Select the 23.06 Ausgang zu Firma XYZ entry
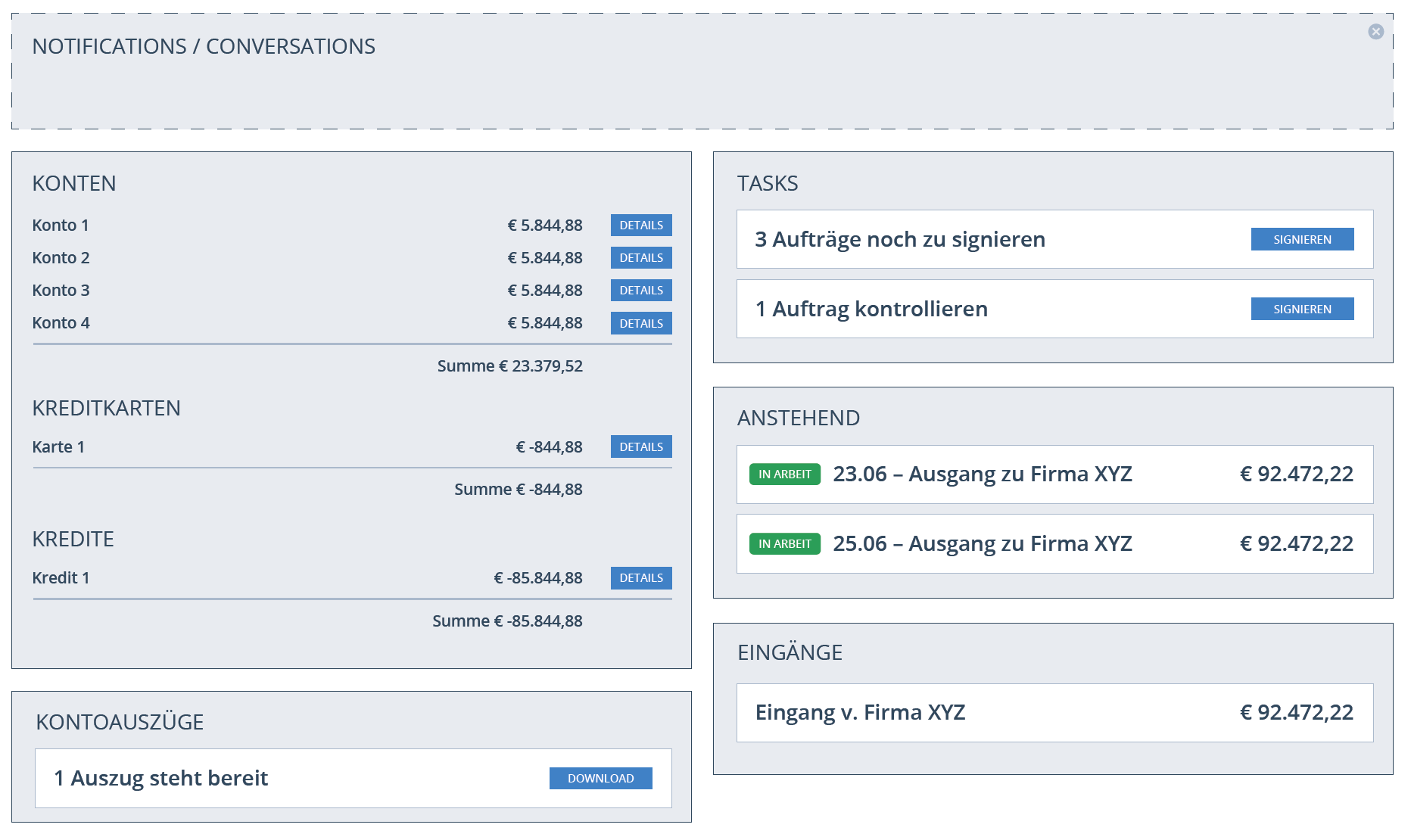This screenshot has width=1411, height=840. [982, 474]
